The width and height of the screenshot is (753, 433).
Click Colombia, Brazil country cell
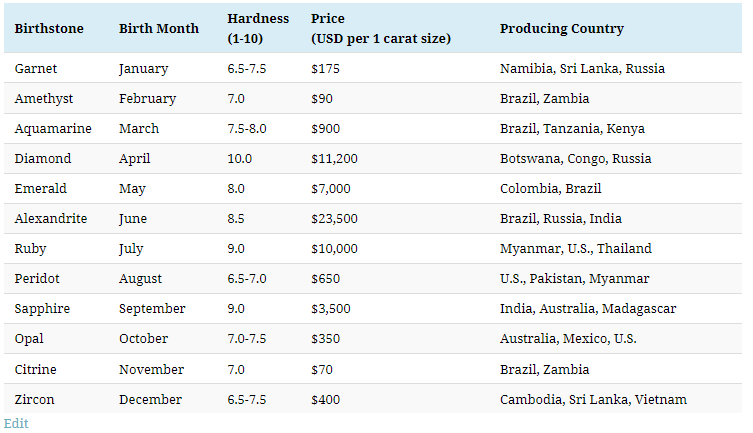pos(550,189)
